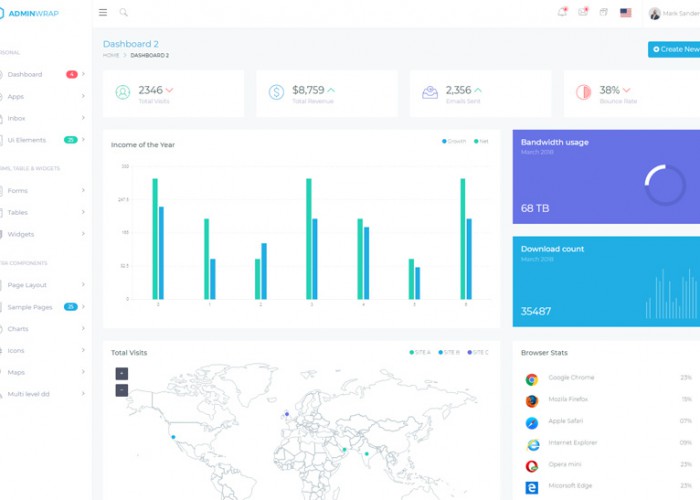Open the Tables sidebar item
Viewport: 700px width, 500px height.
pos(17,212)
